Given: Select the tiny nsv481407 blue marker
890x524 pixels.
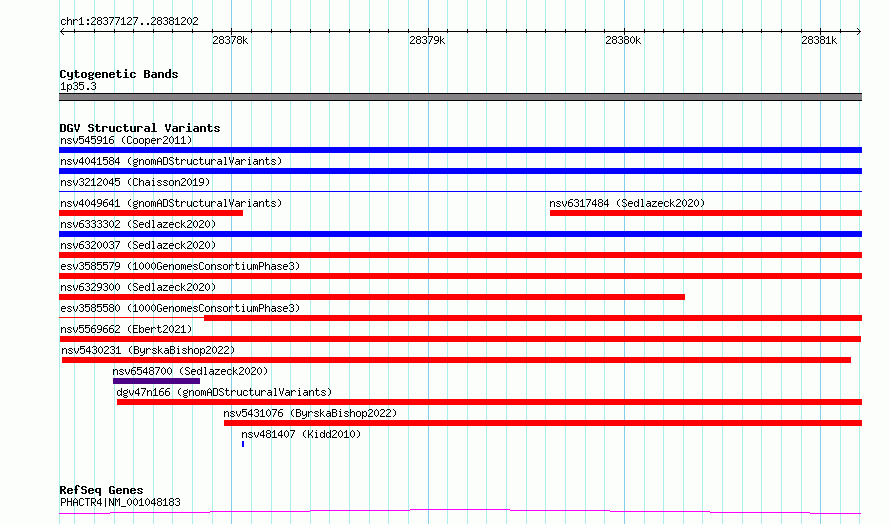Looking at the screenshot, I should (243, 444).
